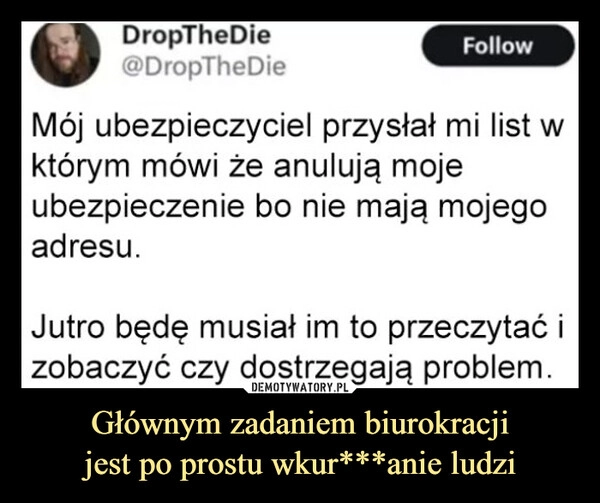Click the word "dostrzegają" in the last line
Image resolution: width=600 pixels, height=503 pixels.
(327, 370)
